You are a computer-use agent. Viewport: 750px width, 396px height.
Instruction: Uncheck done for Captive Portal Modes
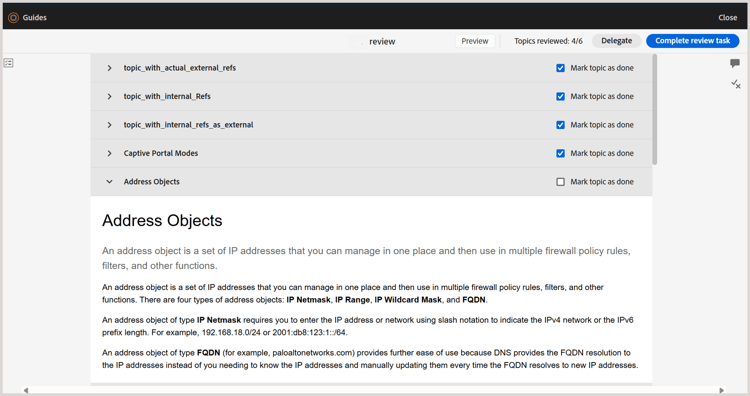pyautogui.click(x=561, y=154)
